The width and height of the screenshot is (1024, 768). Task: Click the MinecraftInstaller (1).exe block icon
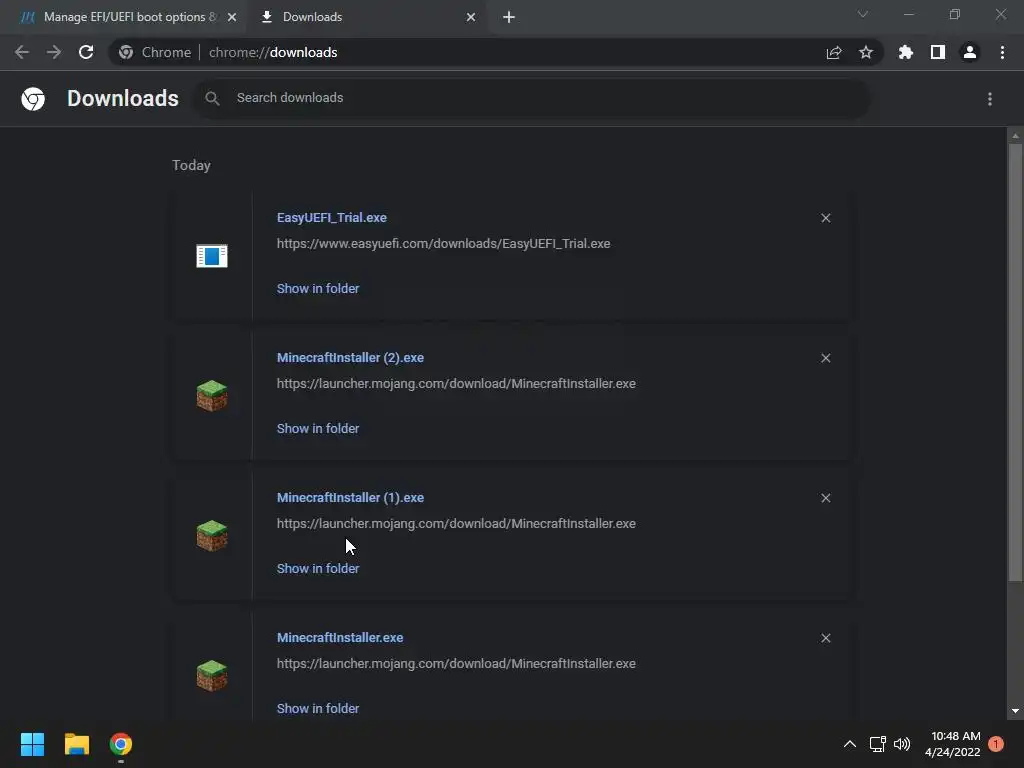click(x=212, y=536)
